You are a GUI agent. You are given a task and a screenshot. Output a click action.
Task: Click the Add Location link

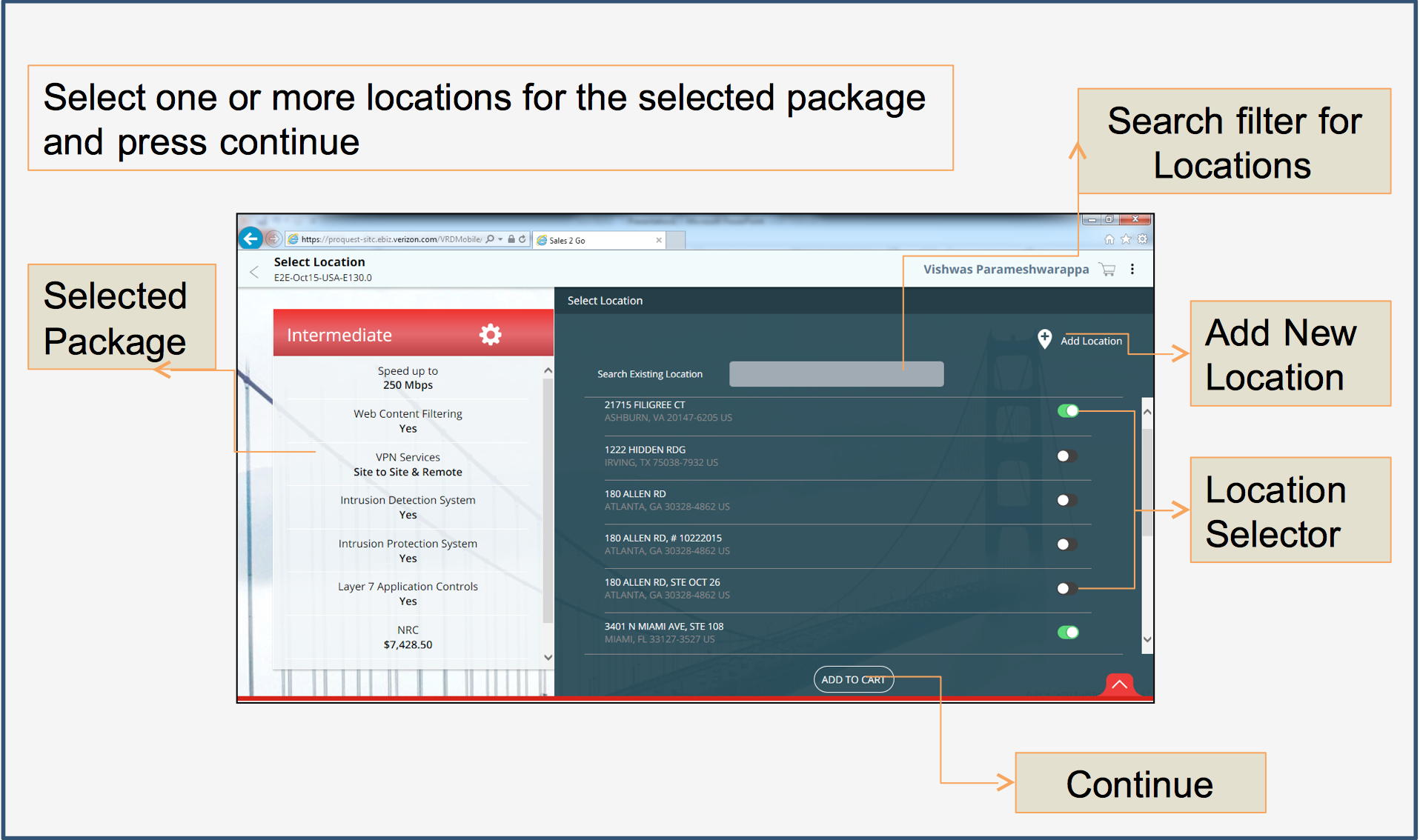pyautogui.click(x=1091, y=341)
